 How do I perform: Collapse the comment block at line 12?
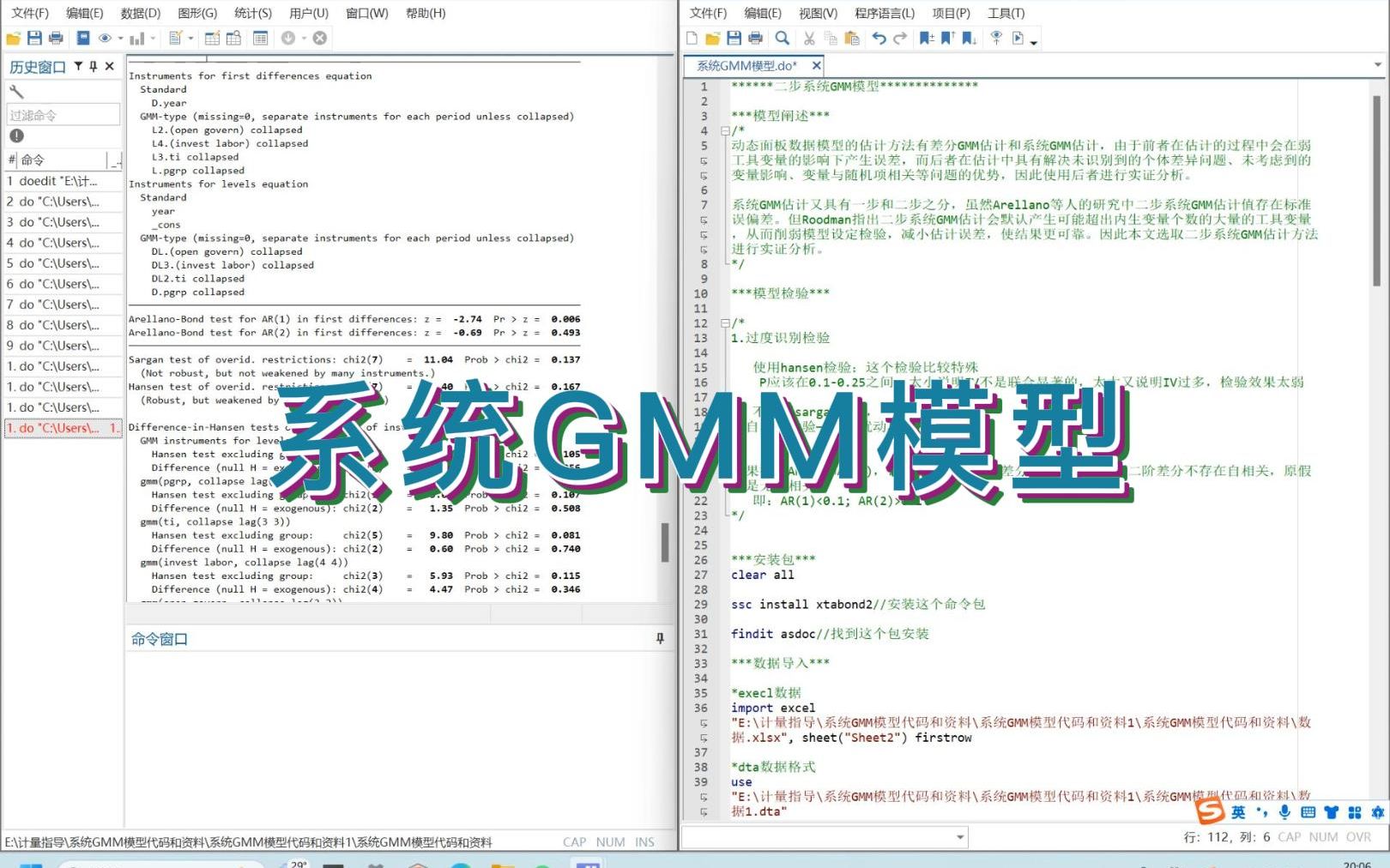point(725,323)
